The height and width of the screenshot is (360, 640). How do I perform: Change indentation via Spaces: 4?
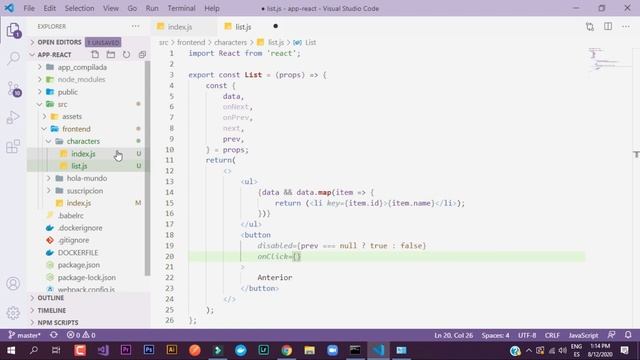(496, 335)
